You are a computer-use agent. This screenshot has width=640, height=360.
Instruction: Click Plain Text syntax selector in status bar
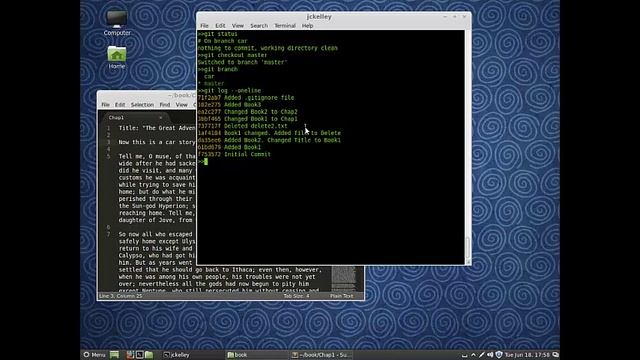(342, 296)
